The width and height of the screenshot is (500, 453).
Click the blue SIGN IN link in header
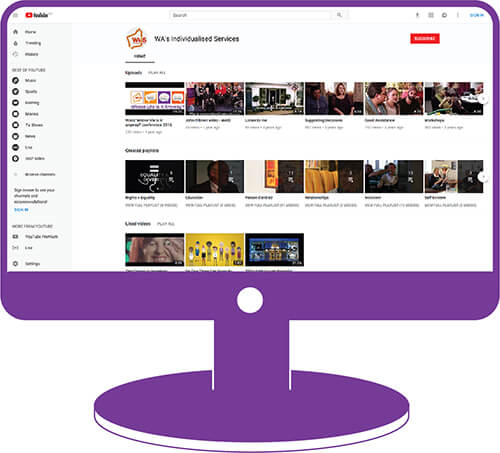tap(476, 15)
